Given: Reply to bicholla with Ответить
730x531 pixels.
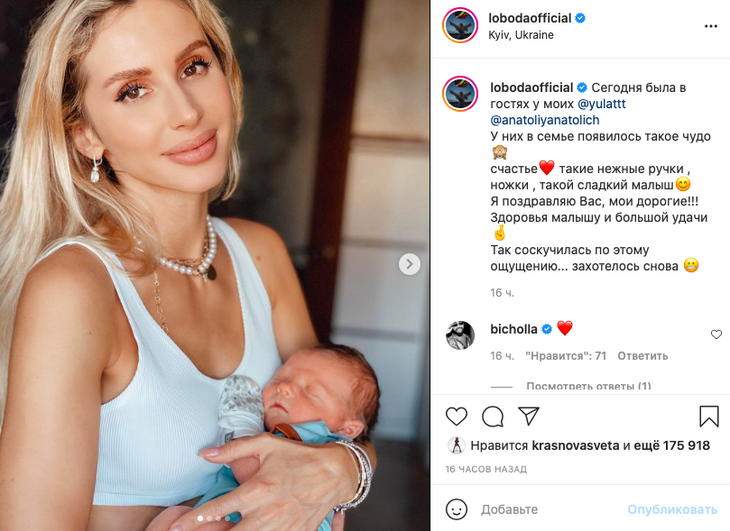Looking at the screenshot, I should click(x=642, y=356).
